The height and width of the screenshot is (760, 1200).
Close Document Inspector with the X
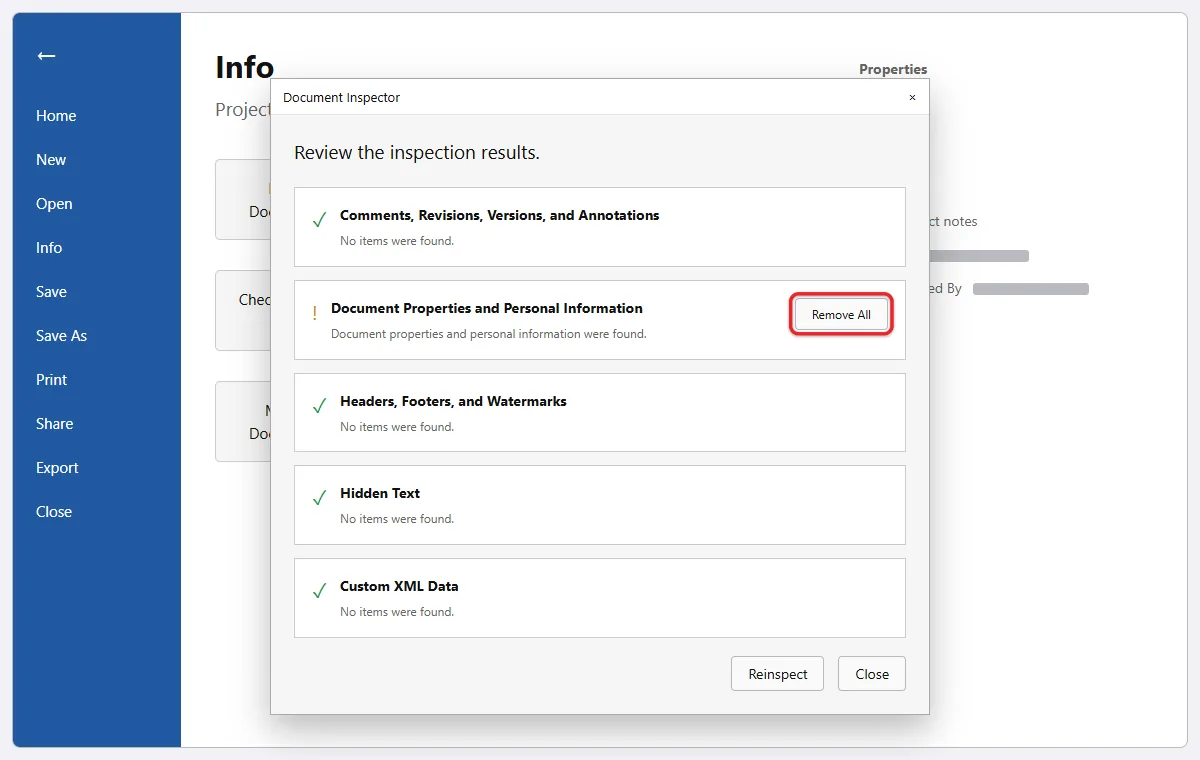click(x=912, y=98)
